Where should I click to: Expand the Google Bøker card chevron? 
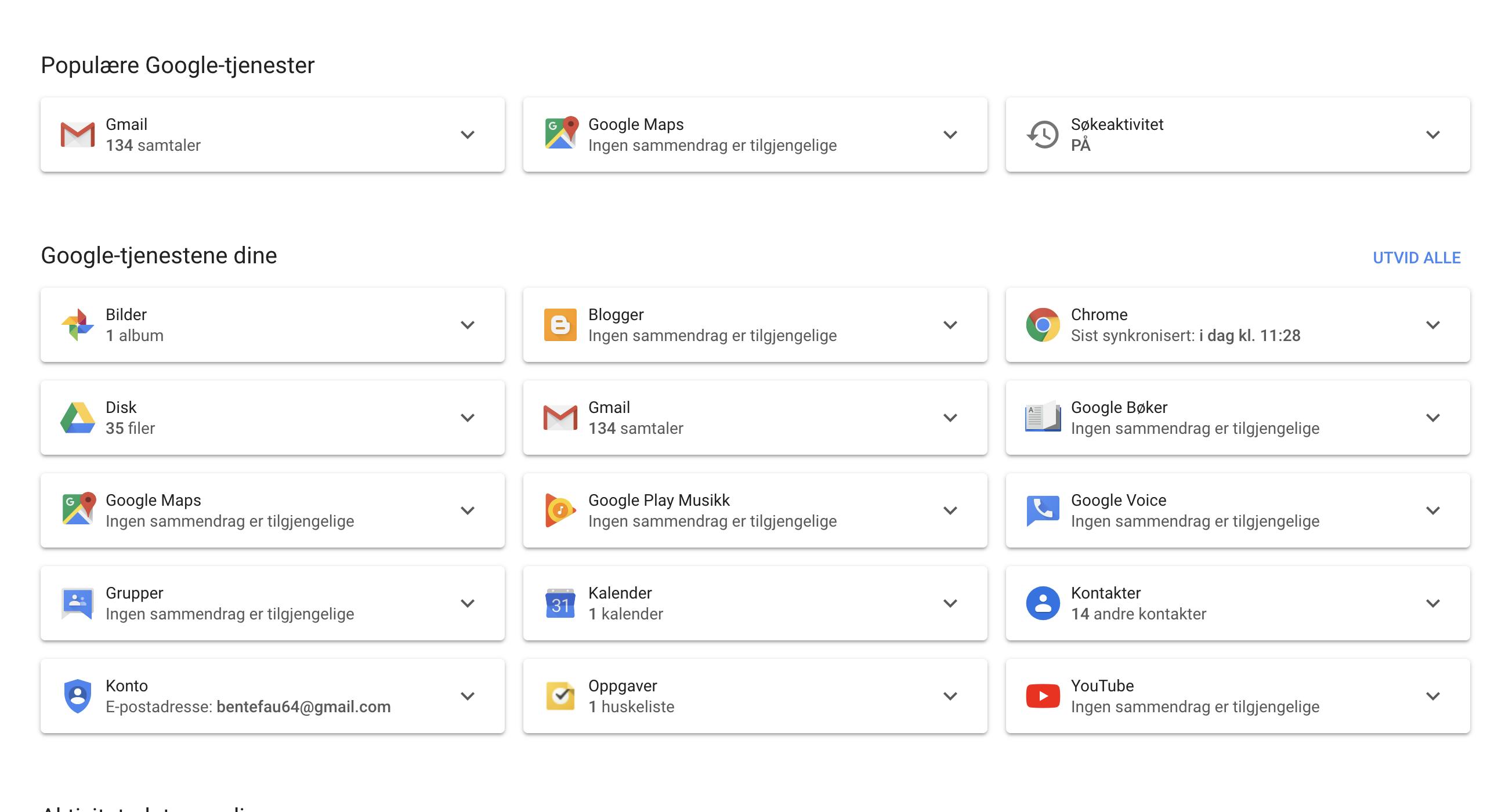(1433, 418)
